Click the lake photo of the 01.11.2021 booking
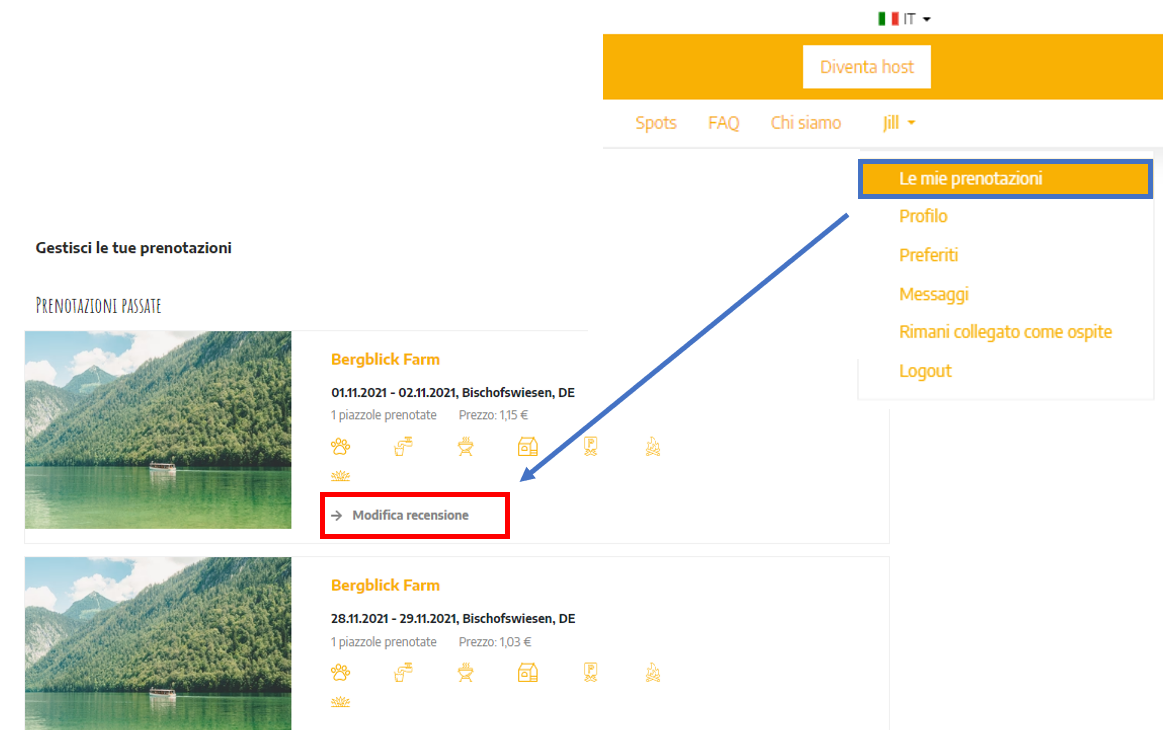 (x=158, y=430)
